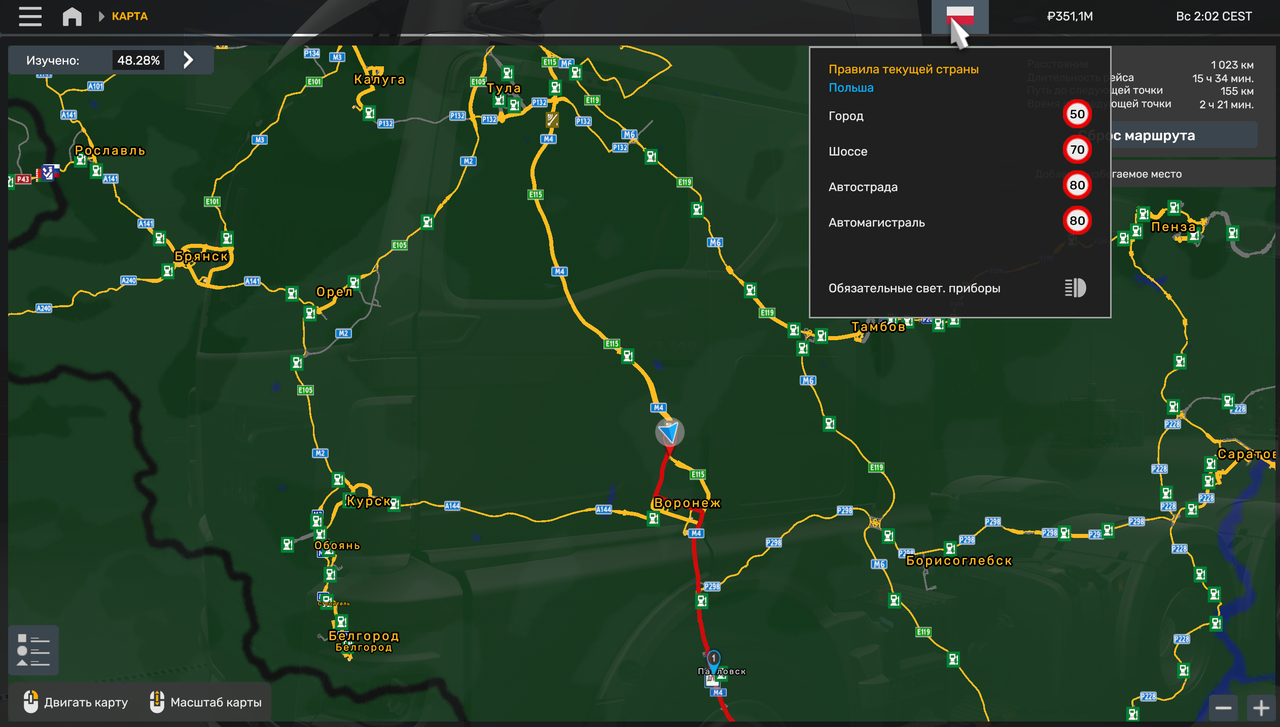
Task: Click the 1 023 км distance value
Action: click(x=1231, y=65)
